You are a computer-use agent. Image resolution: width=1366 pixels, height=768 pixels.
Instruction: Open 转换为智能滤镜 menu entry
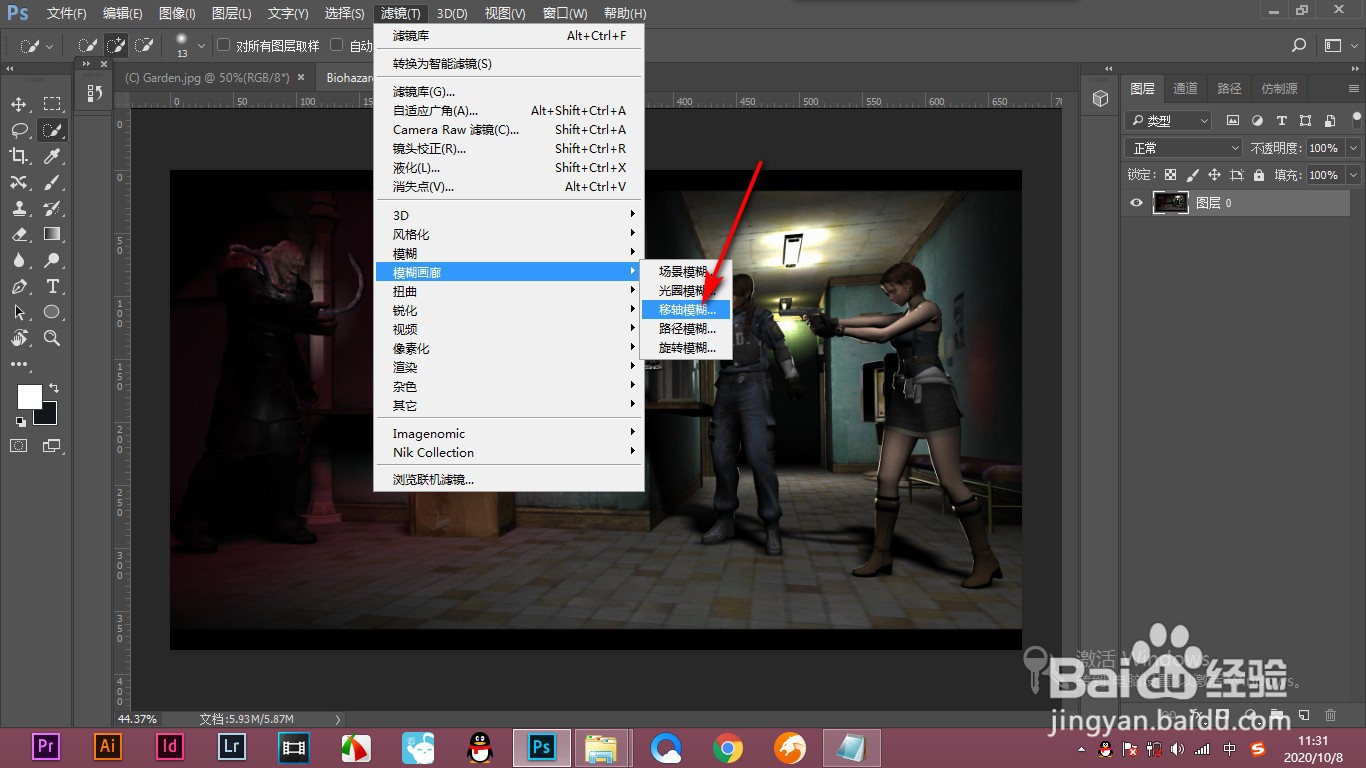click(508, 64)
